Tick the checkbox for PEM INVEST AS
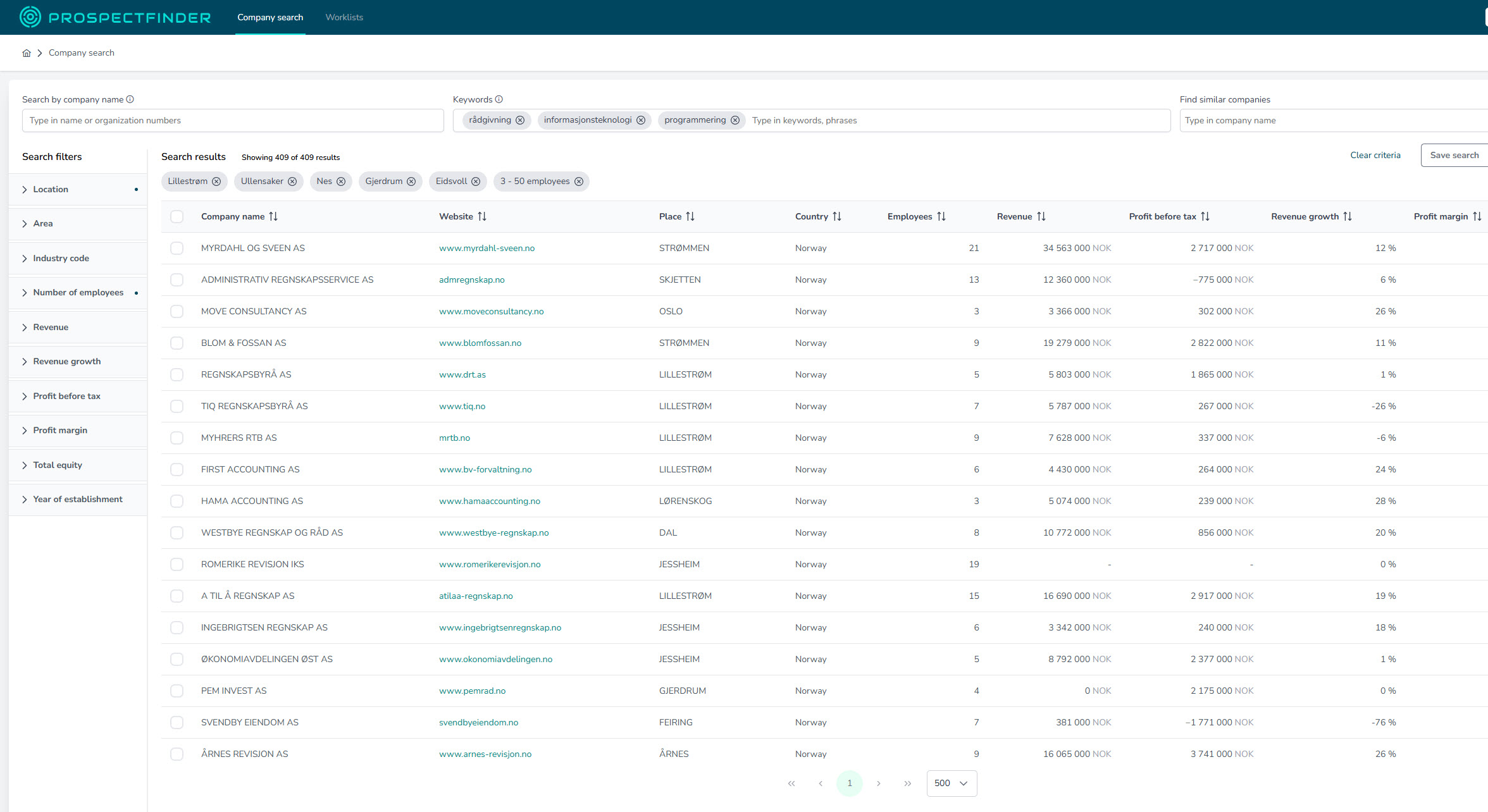Image resolution: width=1488 pixels, height=812 pixels. [177, 691]
